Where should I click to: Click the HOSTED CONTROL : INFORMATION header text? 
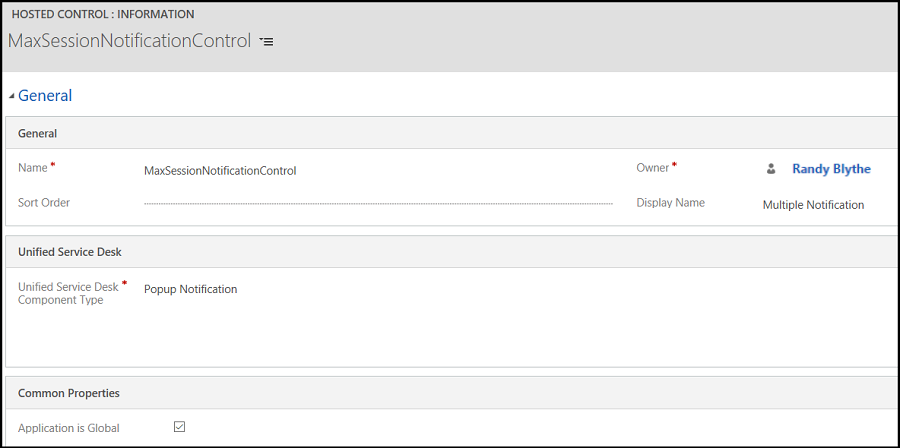[x=103, y=14]
